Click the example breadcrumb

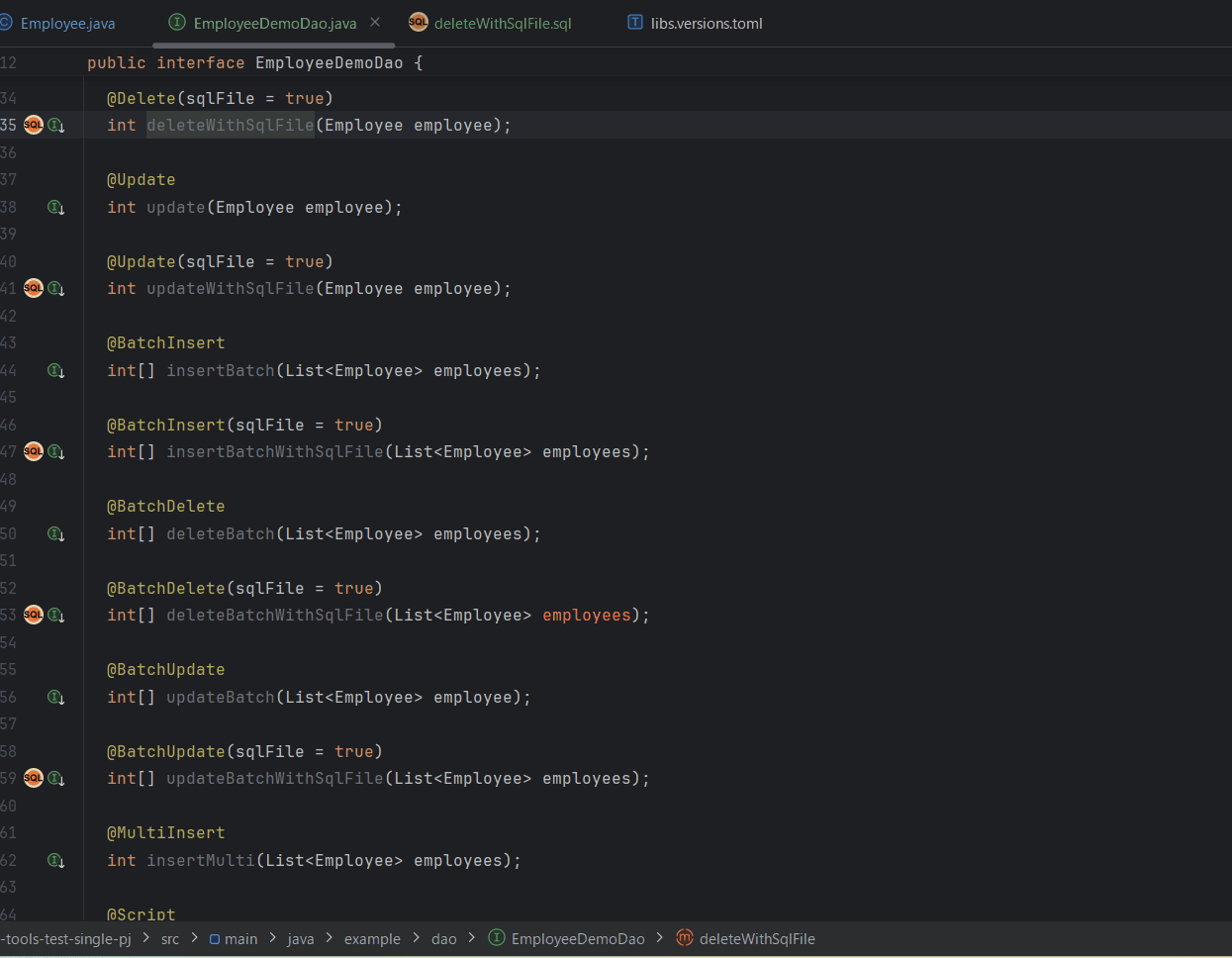tap(372, 939)
